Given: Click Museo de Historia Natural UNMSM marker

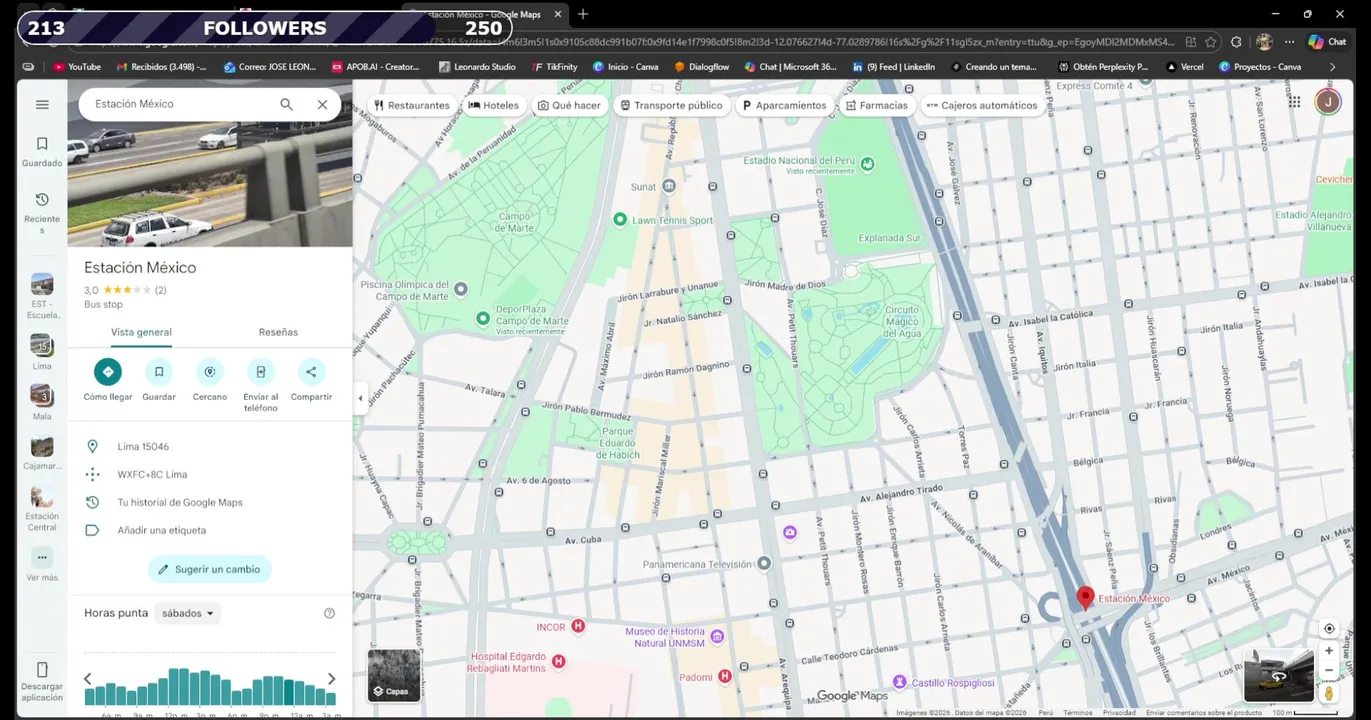Looking at the screenshot, I should point(717,634).
